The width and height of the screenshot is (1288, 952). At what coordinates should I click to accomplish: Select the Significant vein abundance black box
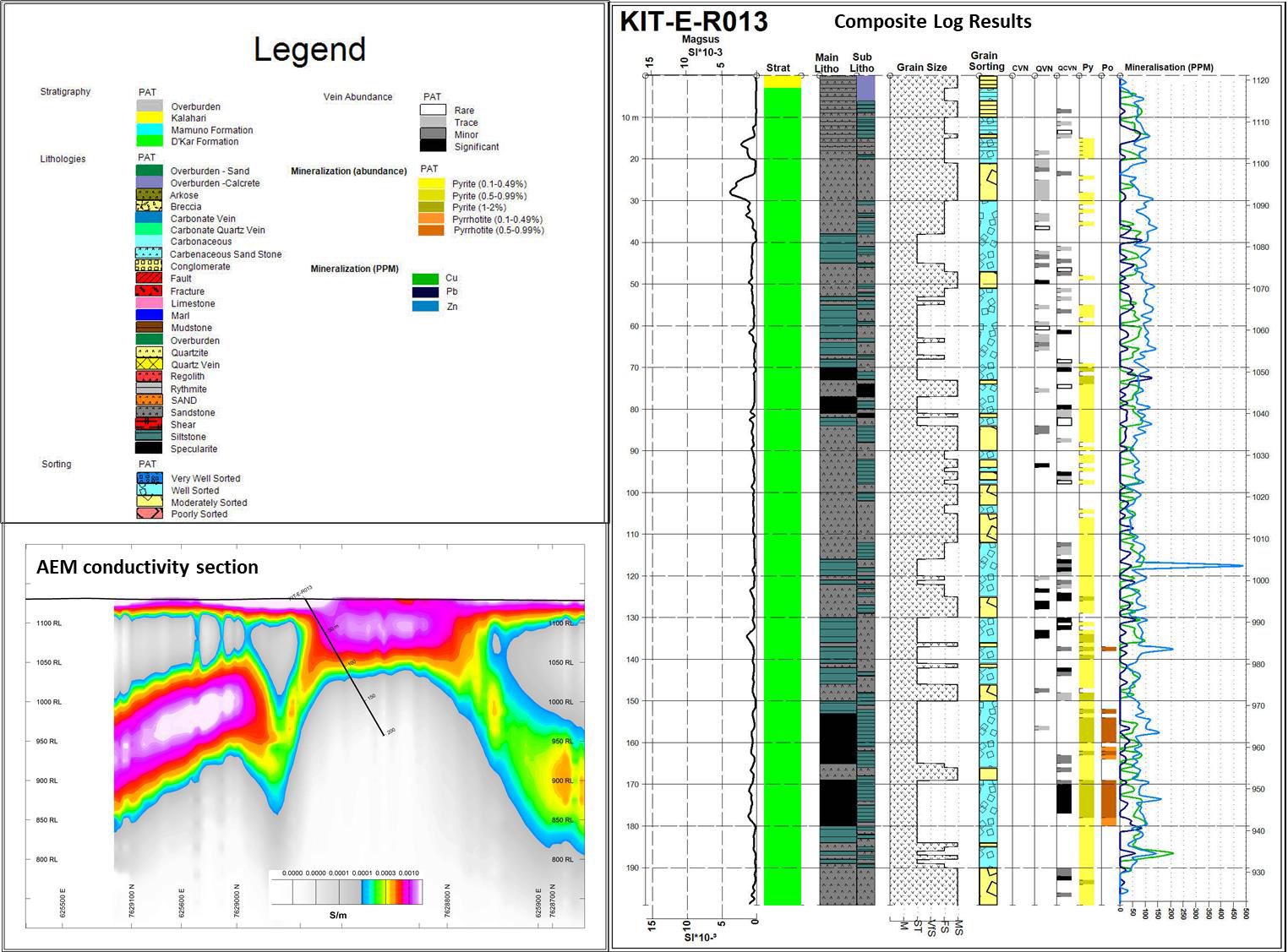[x=433, y=146]
